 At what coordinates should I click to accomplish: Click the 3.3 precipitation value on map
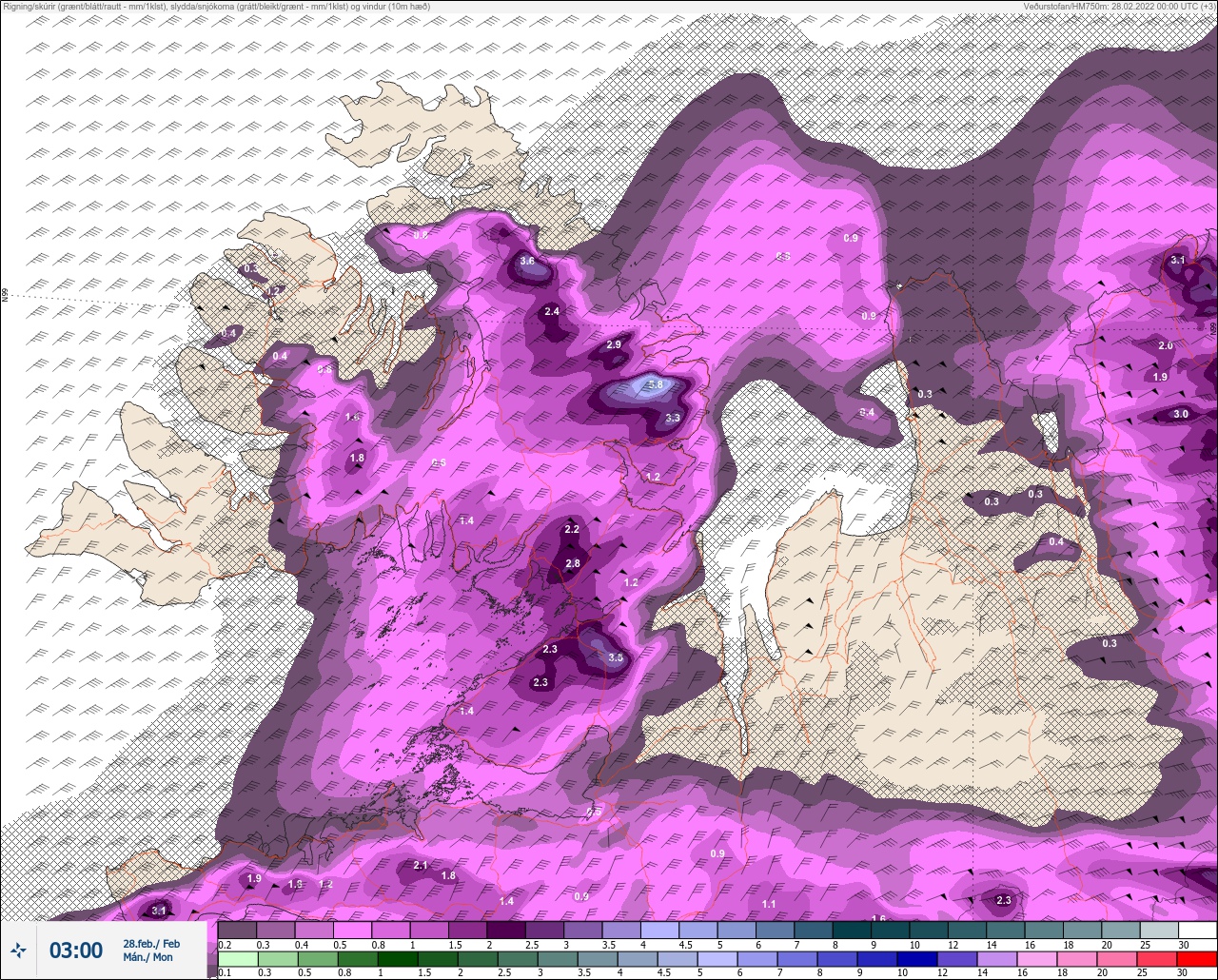[x=673, y=418]
